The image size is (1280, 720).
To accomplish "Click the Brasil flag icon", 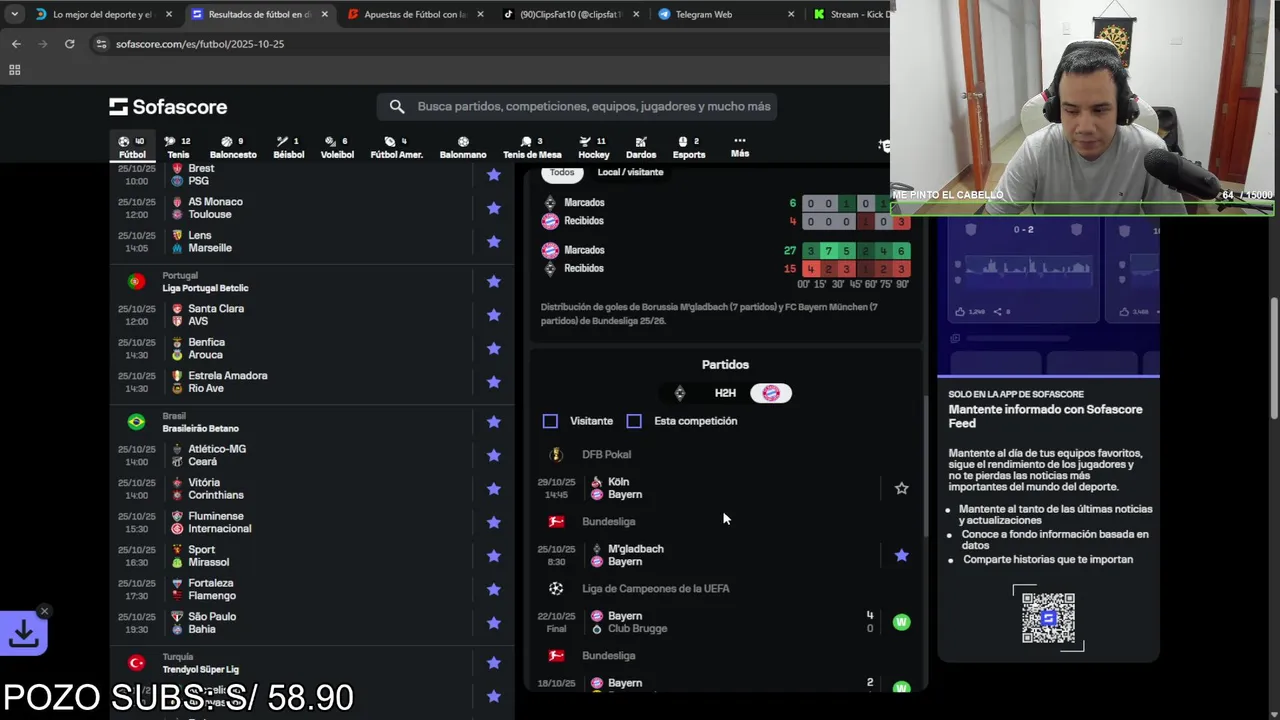I will pyautogui.click(x=136, y=422).
